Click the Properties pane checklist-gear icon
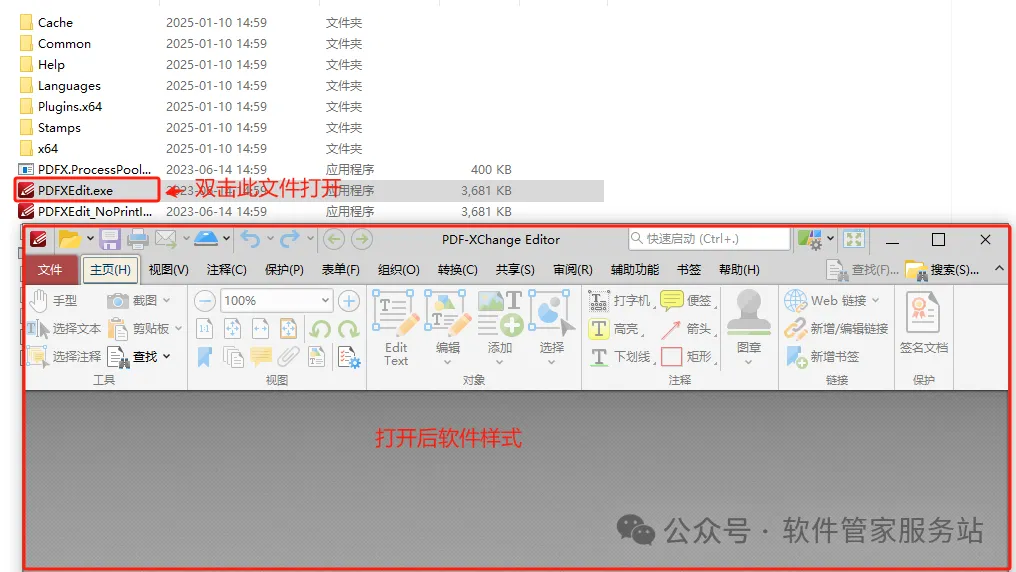Image resolution: width=1016 pixels, height=572 pixels. tap(349, 357)
